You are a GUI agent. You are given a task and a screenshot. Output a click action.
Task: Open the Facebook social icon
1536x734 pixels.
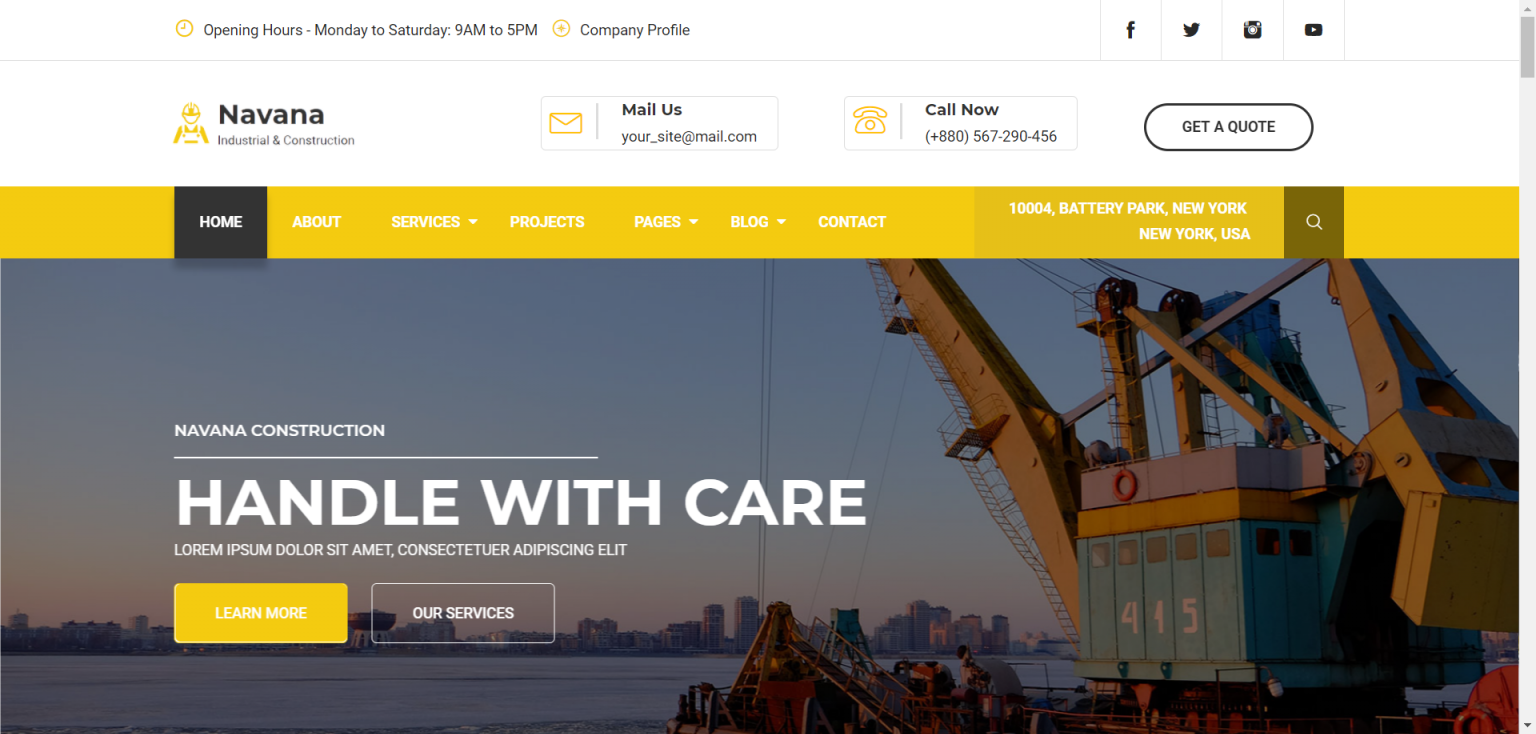pyautogui.click(x=1130, y=30)
